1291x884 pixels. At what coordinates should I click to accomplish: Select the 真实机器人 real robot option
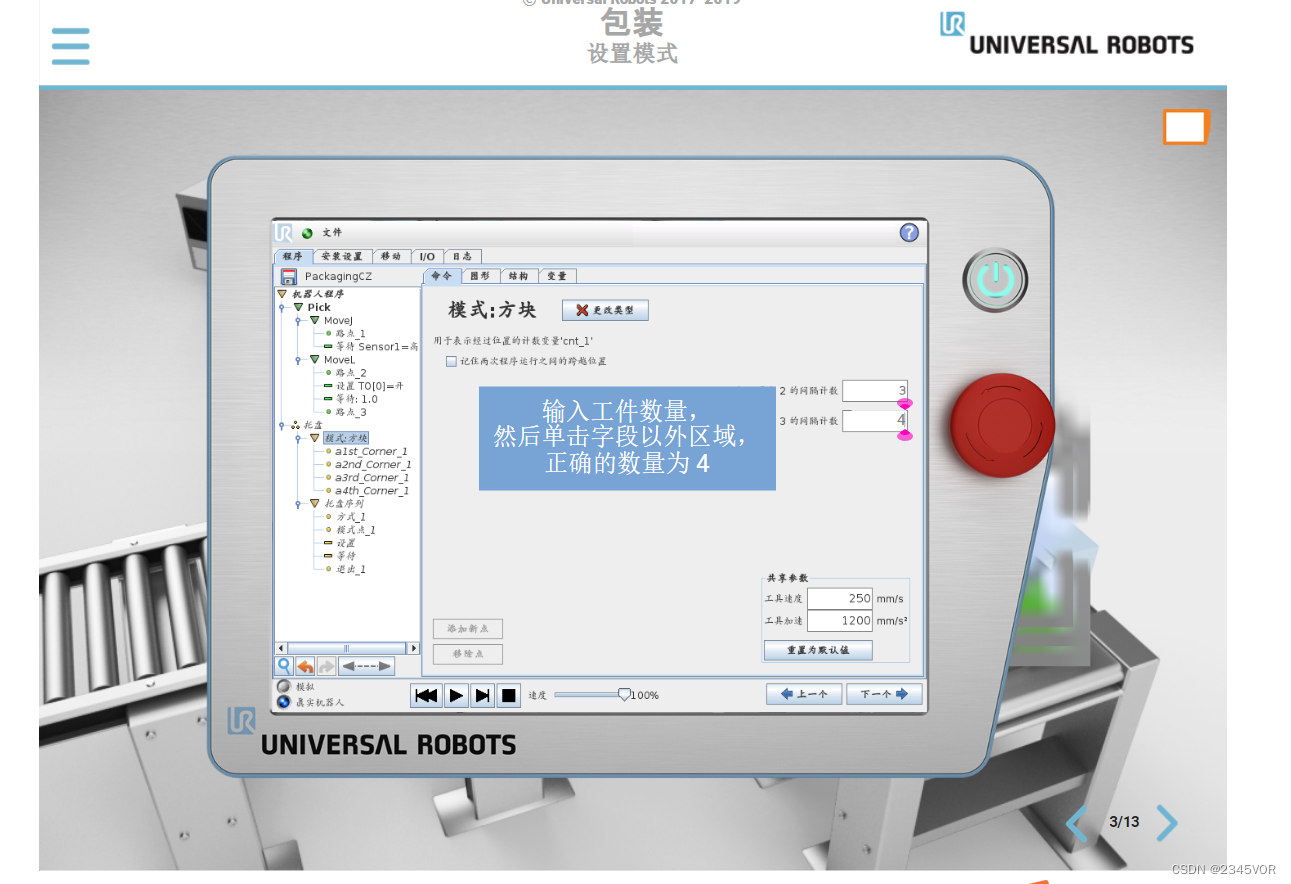284,702
